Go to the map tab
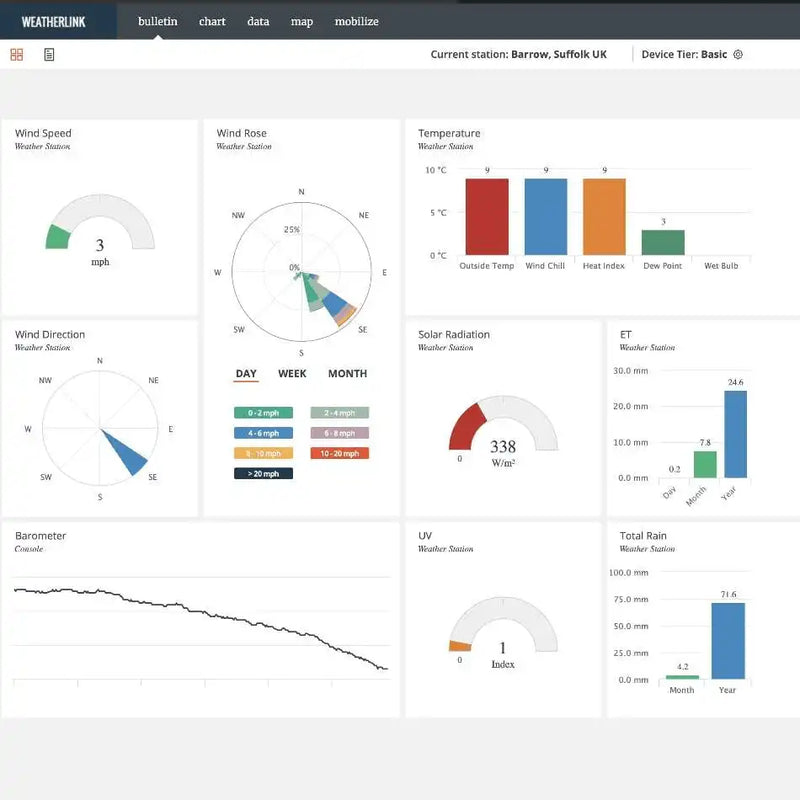Image resolution: width=800 pixels, height=800 pixels. tap(301, 21)
